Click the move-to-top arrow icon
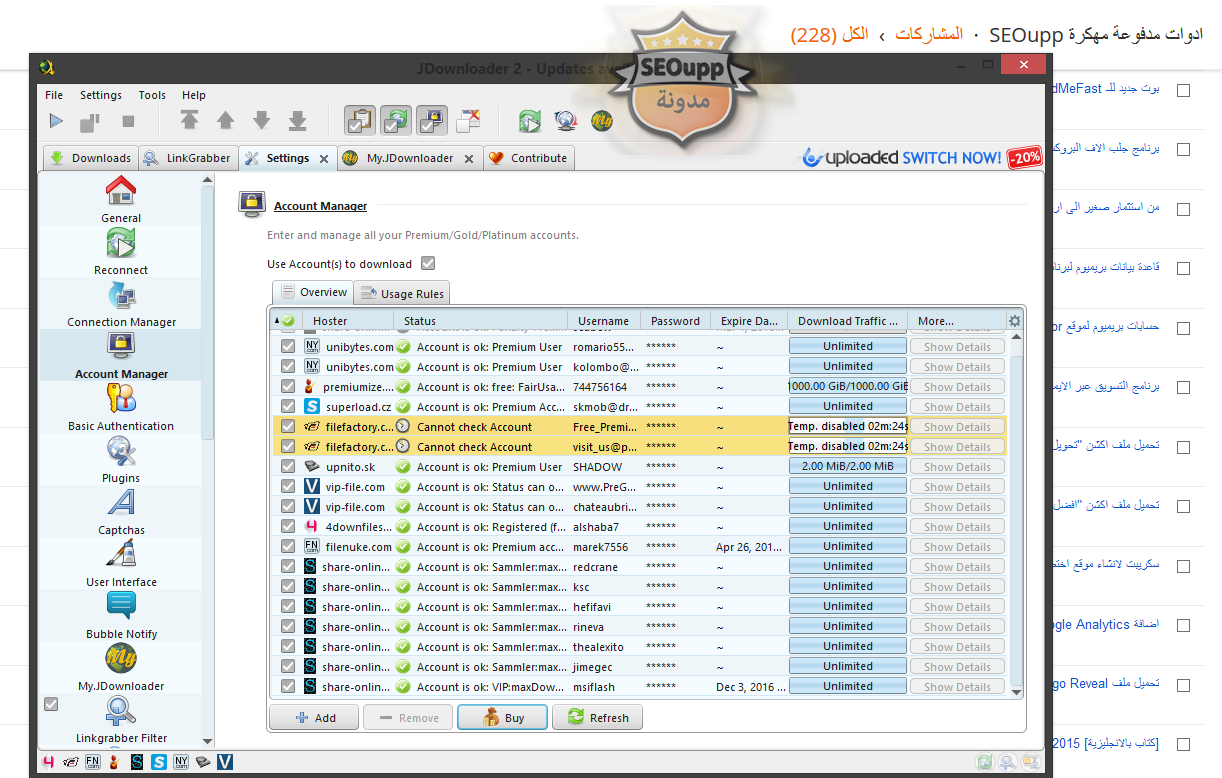Viewport: 1222px width, 778px height. click(x=189, y=121)
